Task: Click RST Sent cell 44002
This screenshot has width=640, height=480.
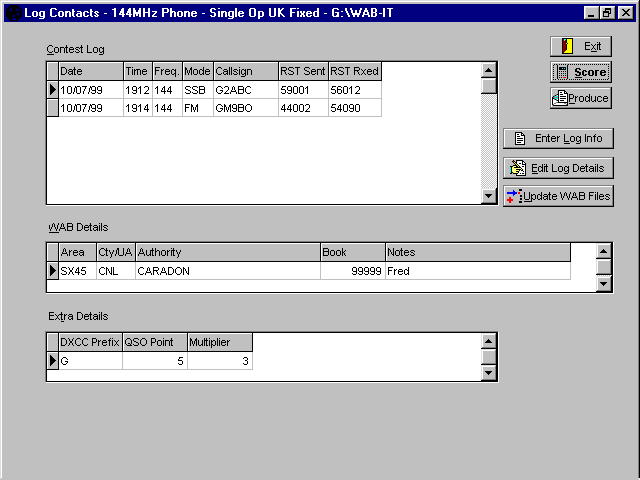Action: click(303, 108)
